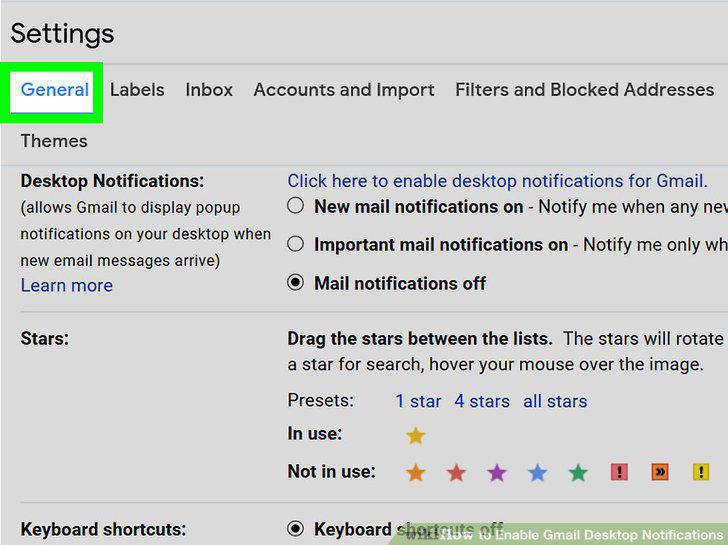Click the Presets label
728x545 pixels.
[320, 400]
